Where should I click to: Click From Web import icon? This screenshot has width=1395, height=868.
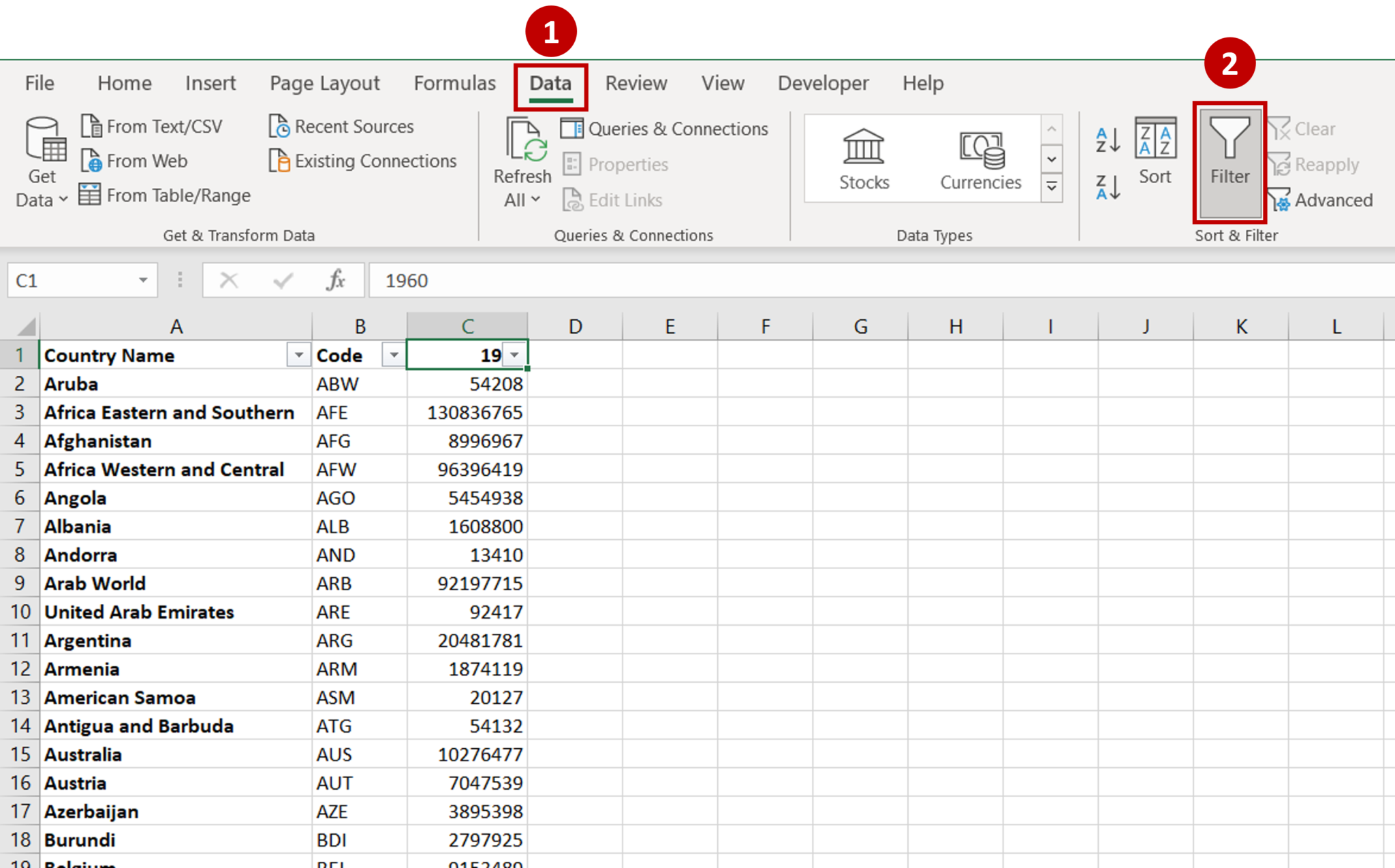[91, 161]
